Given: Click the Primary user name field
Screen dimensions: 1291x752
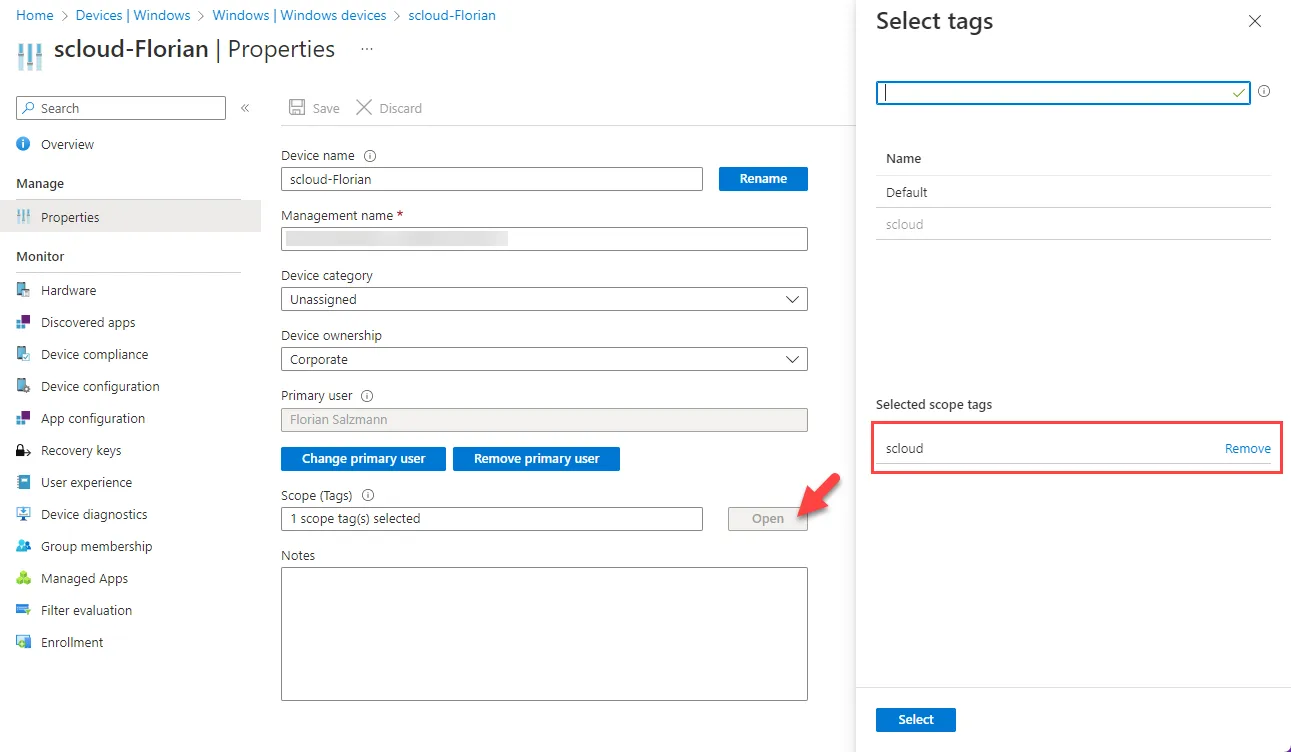Looking at the screenshot, I should point(544,419).
